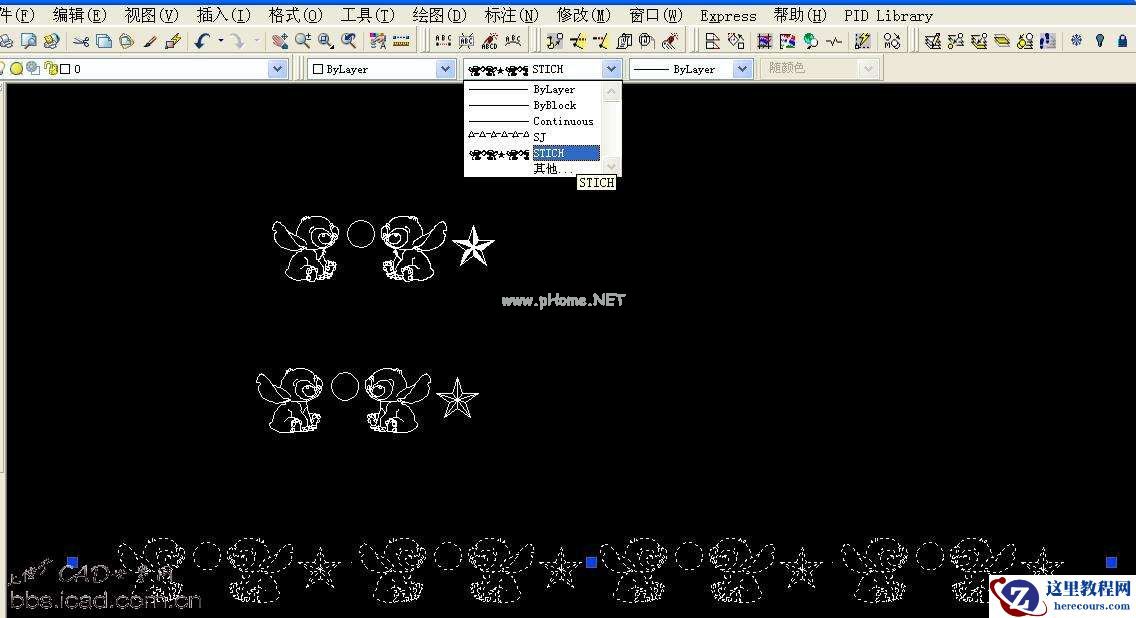This screenshot has width=1136, height=618.
Task: Click the lightbulb icon in right toolbar
Action: pyautogui.click(x=1100, y=41)
